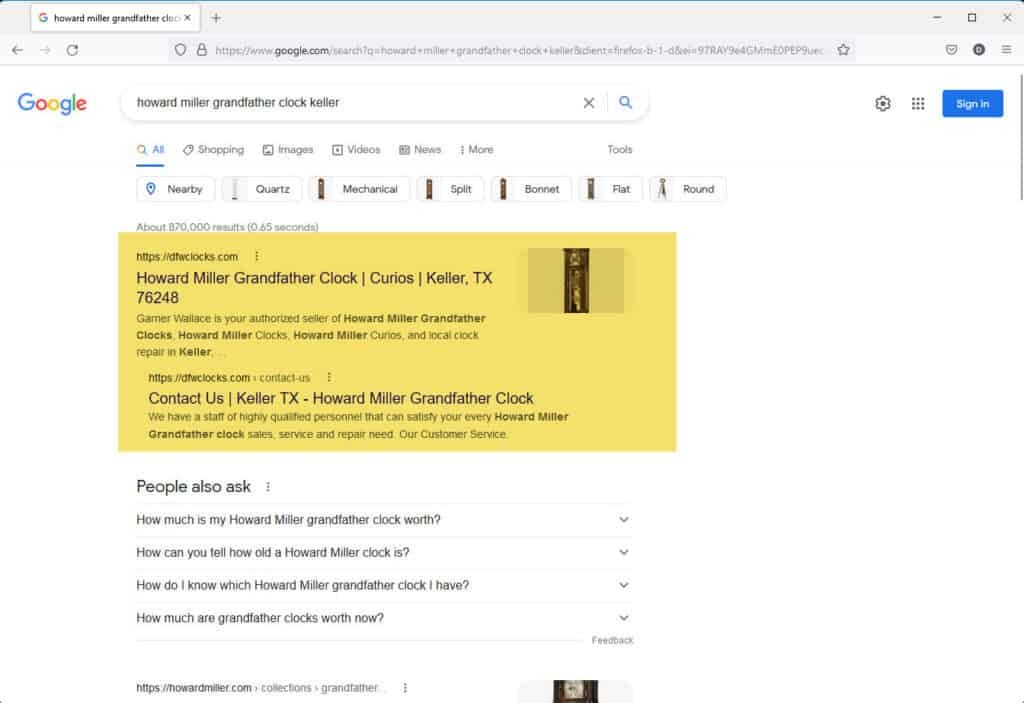This screenshot has height=703, width=1024.
Task: Click the Google logo
Action: click(x=52, y=103)
